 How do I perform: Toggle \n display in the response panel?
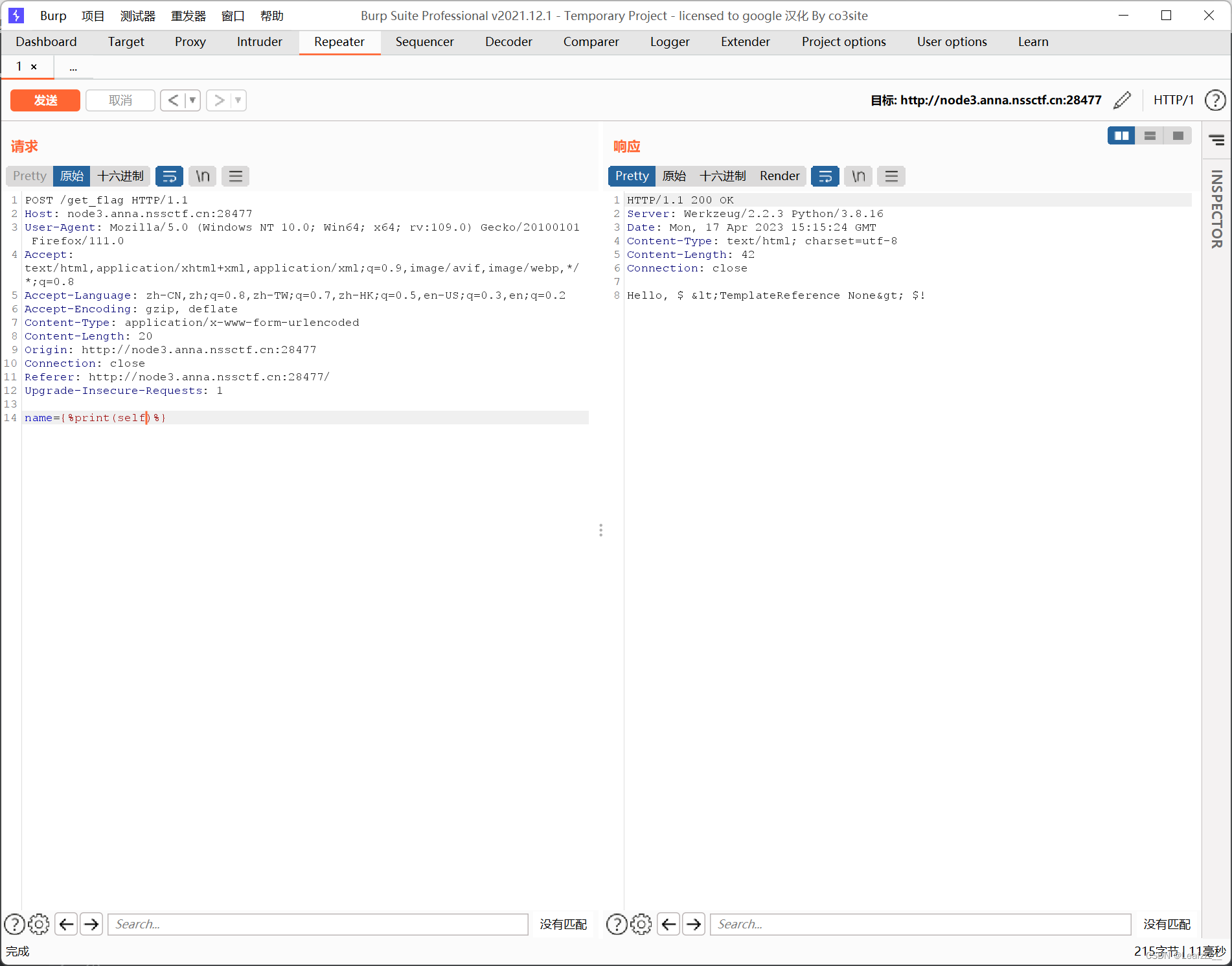pos(858,176)
